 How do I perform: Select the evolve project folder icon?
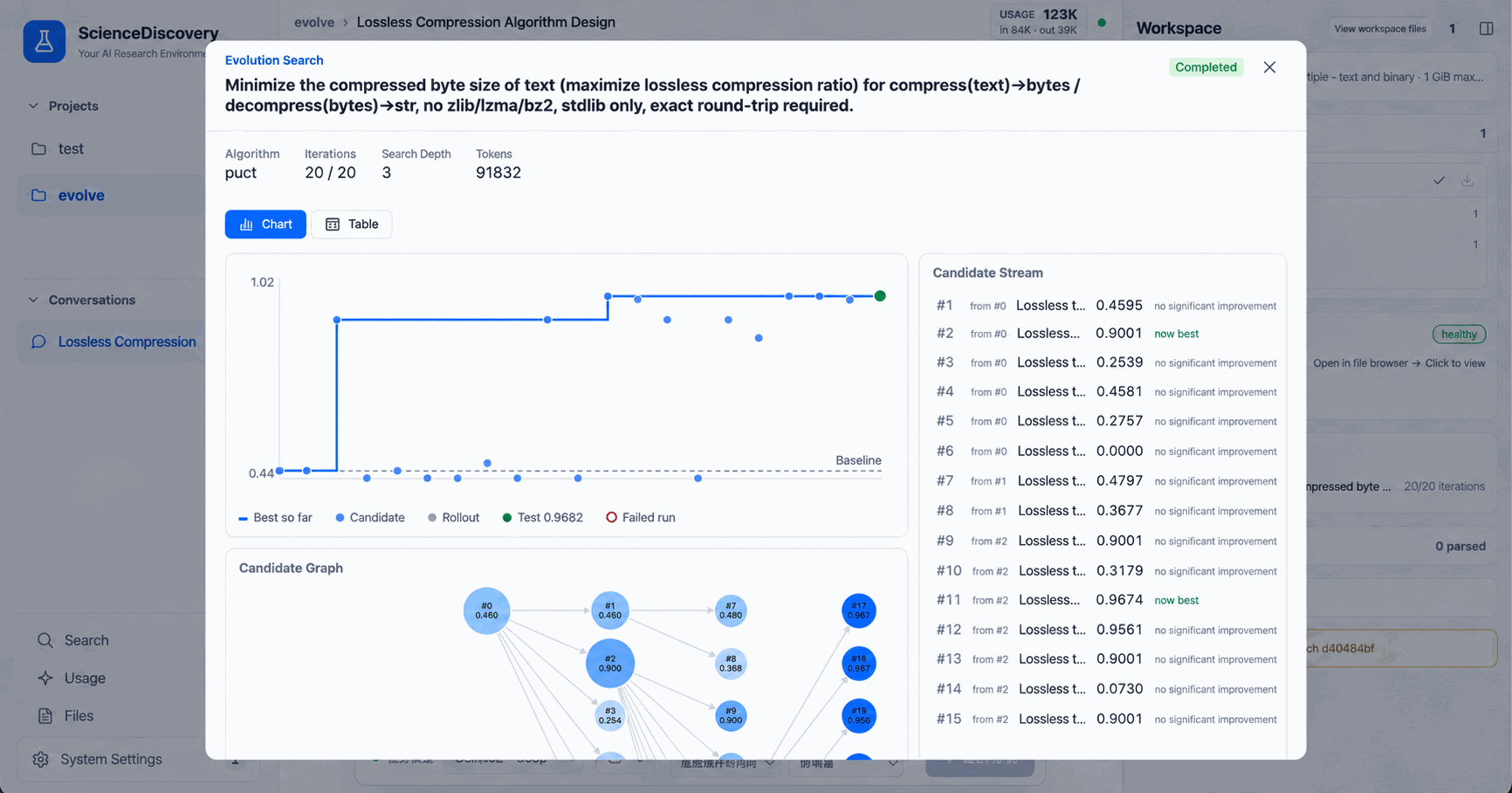(x=38, y=195)
